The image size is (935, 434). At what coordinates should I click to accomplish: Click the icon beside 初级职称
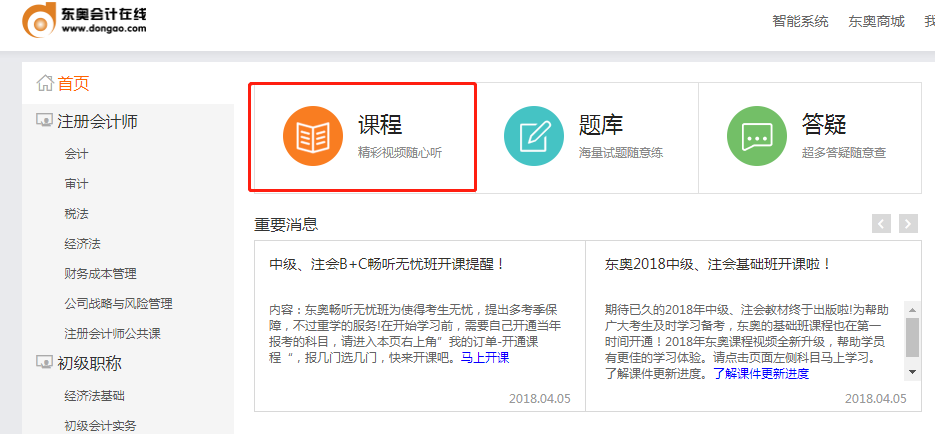44,363
